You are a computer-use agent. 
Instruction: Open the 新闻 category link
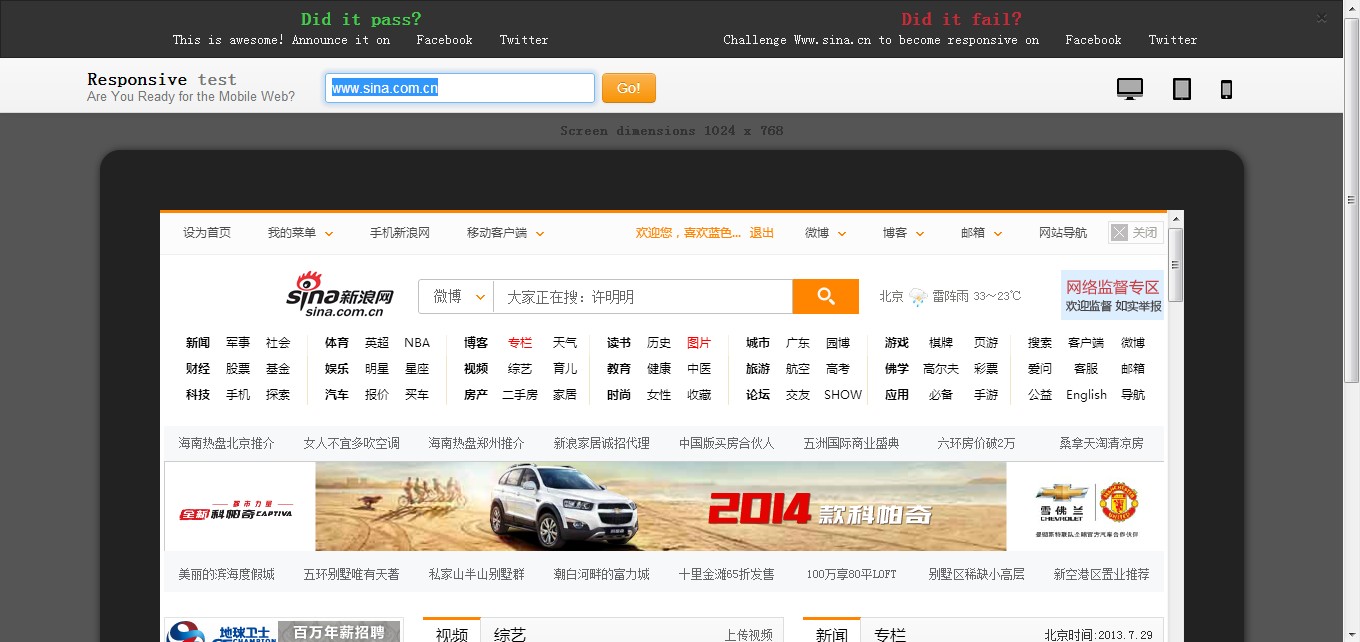click(198, 343)
